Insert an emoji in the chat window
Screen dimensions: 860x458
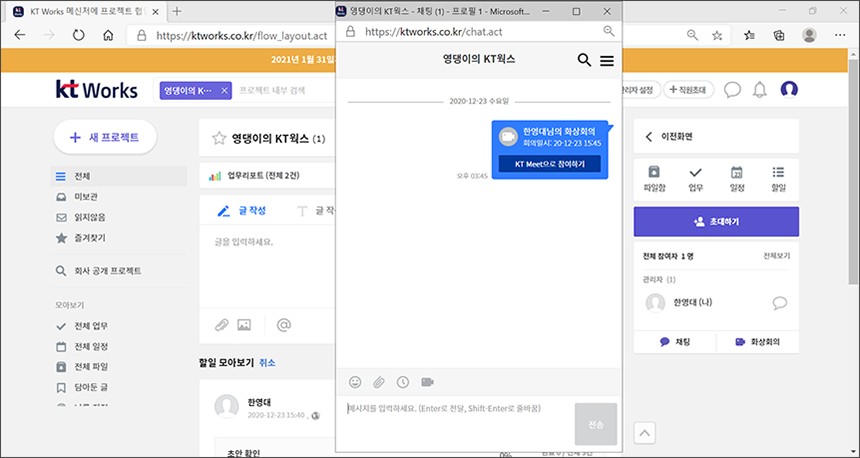click(355, 382)
